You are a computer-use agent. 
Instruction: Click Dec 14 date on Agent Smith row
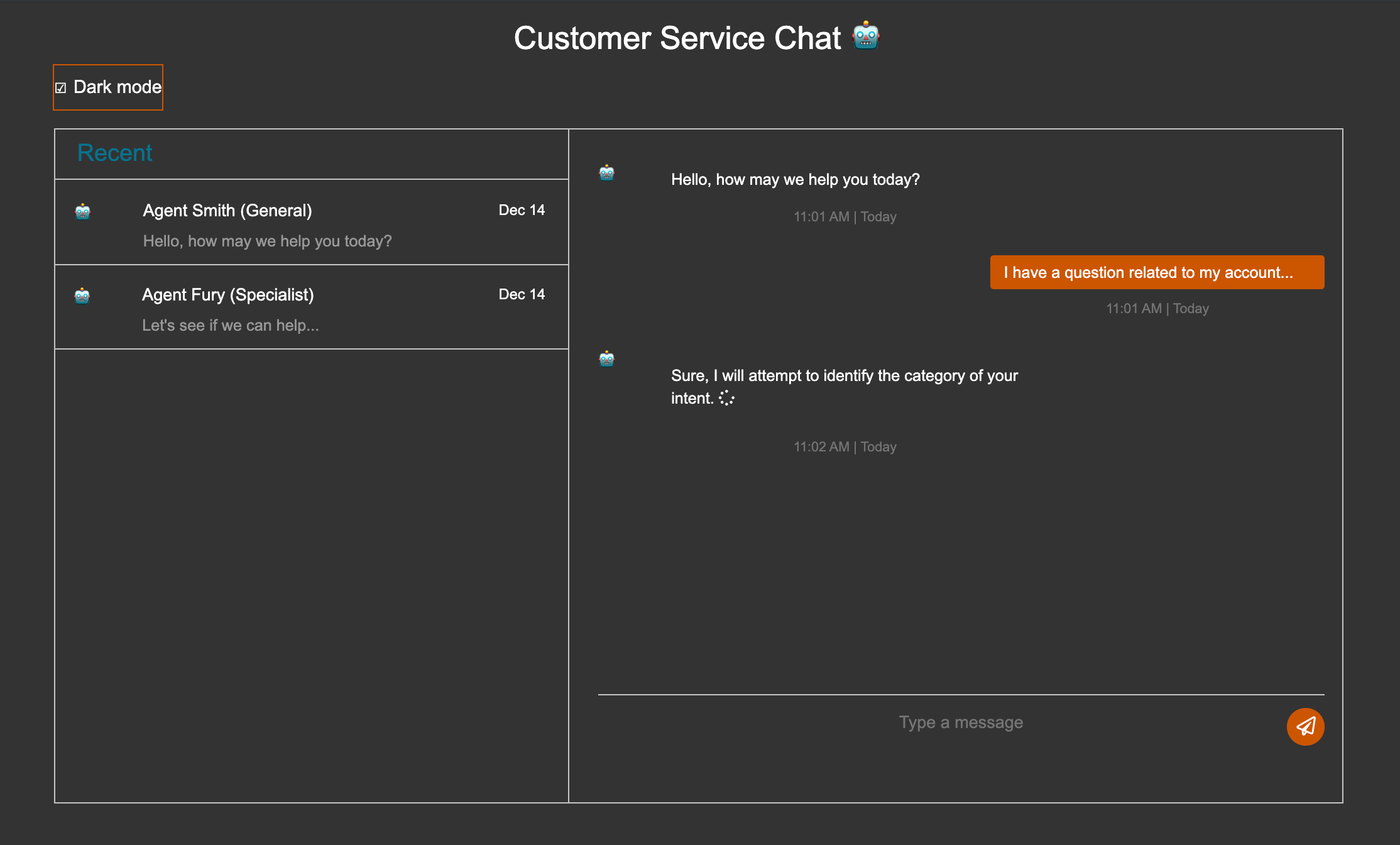(x=522, y=210)
